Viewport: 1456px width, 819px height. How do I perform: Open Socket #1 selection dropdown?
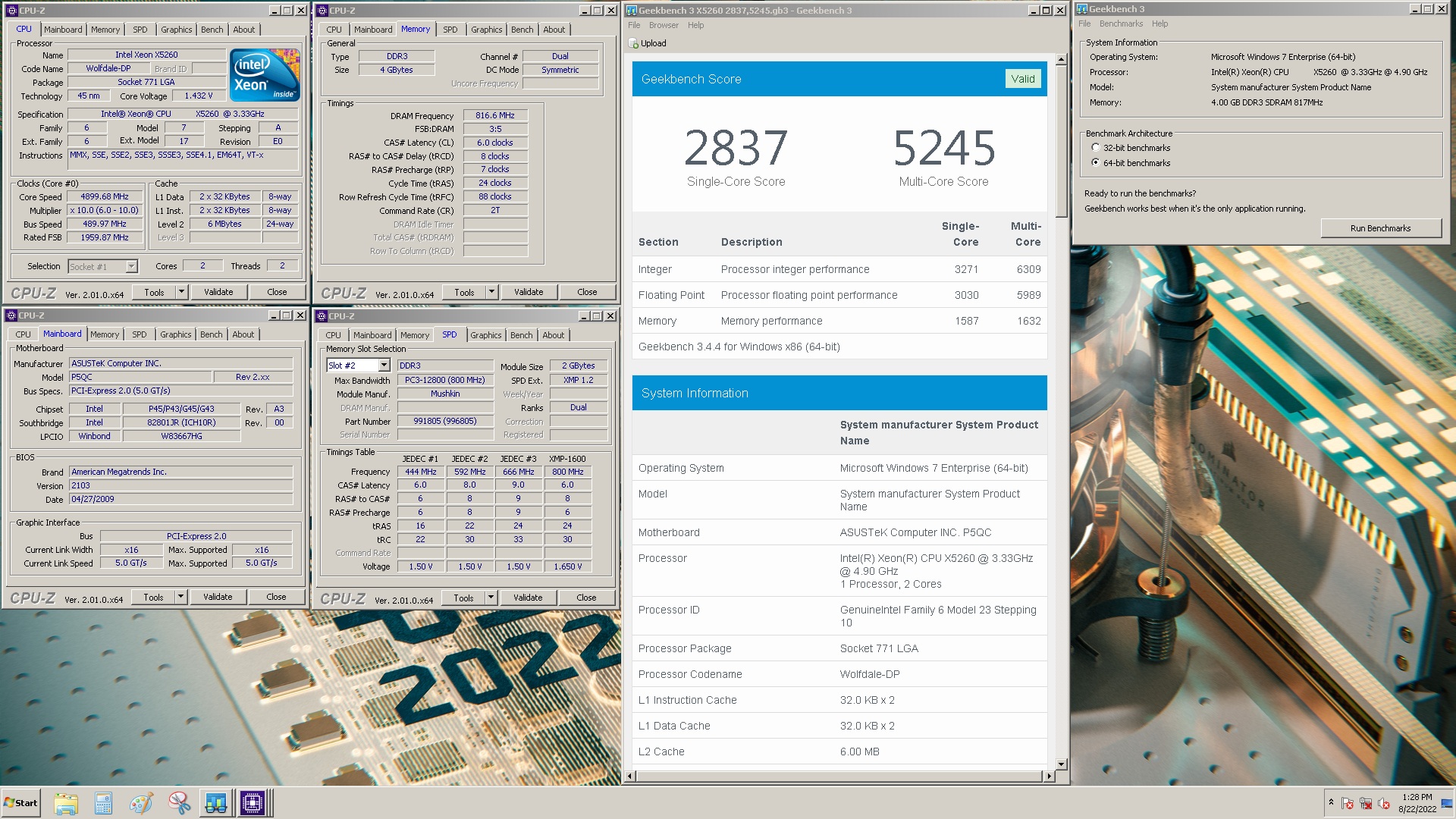point(131,266)
